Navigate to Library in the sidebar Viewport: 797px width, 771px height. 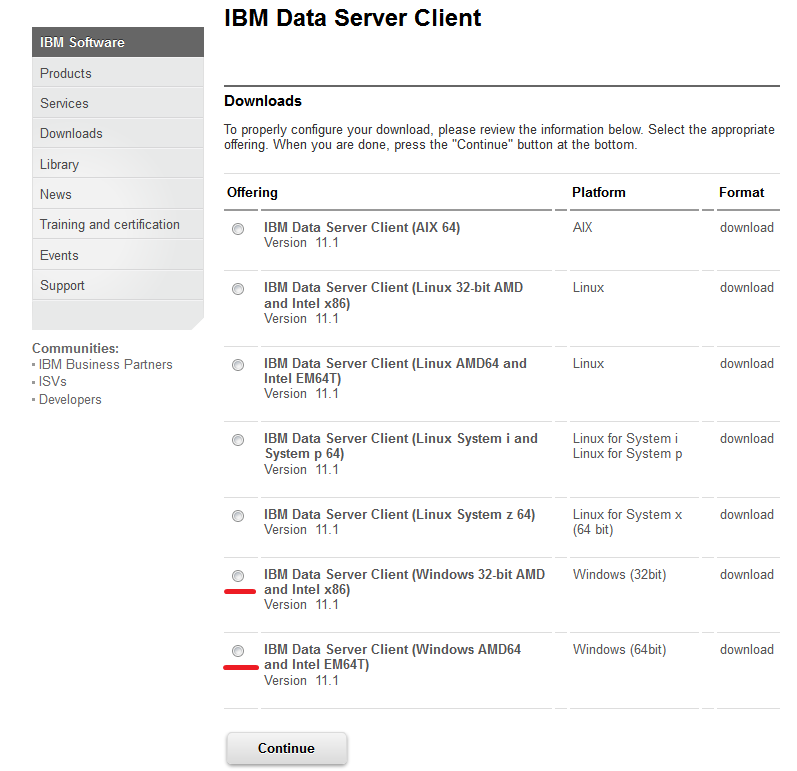118,164
